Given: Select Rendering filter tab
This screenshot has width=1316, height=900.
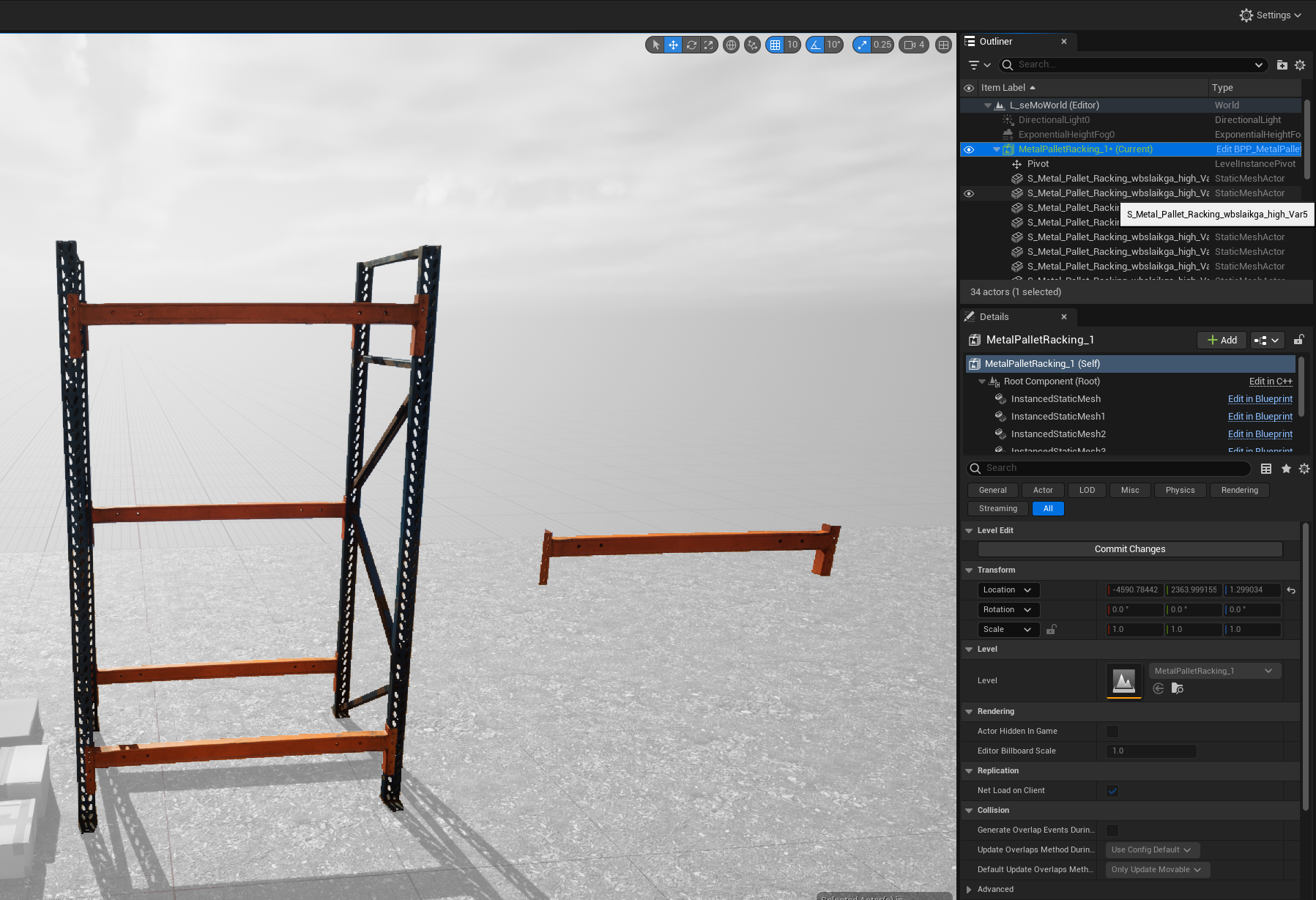Looking at the screenshot, I should (x=1239, y=491).
